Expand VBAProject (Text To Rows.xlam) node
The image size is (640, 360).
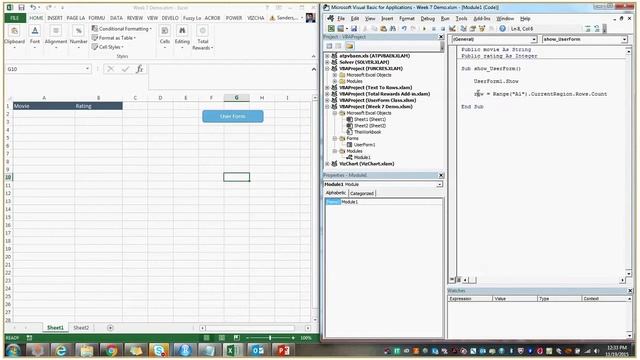pos(327,87)
